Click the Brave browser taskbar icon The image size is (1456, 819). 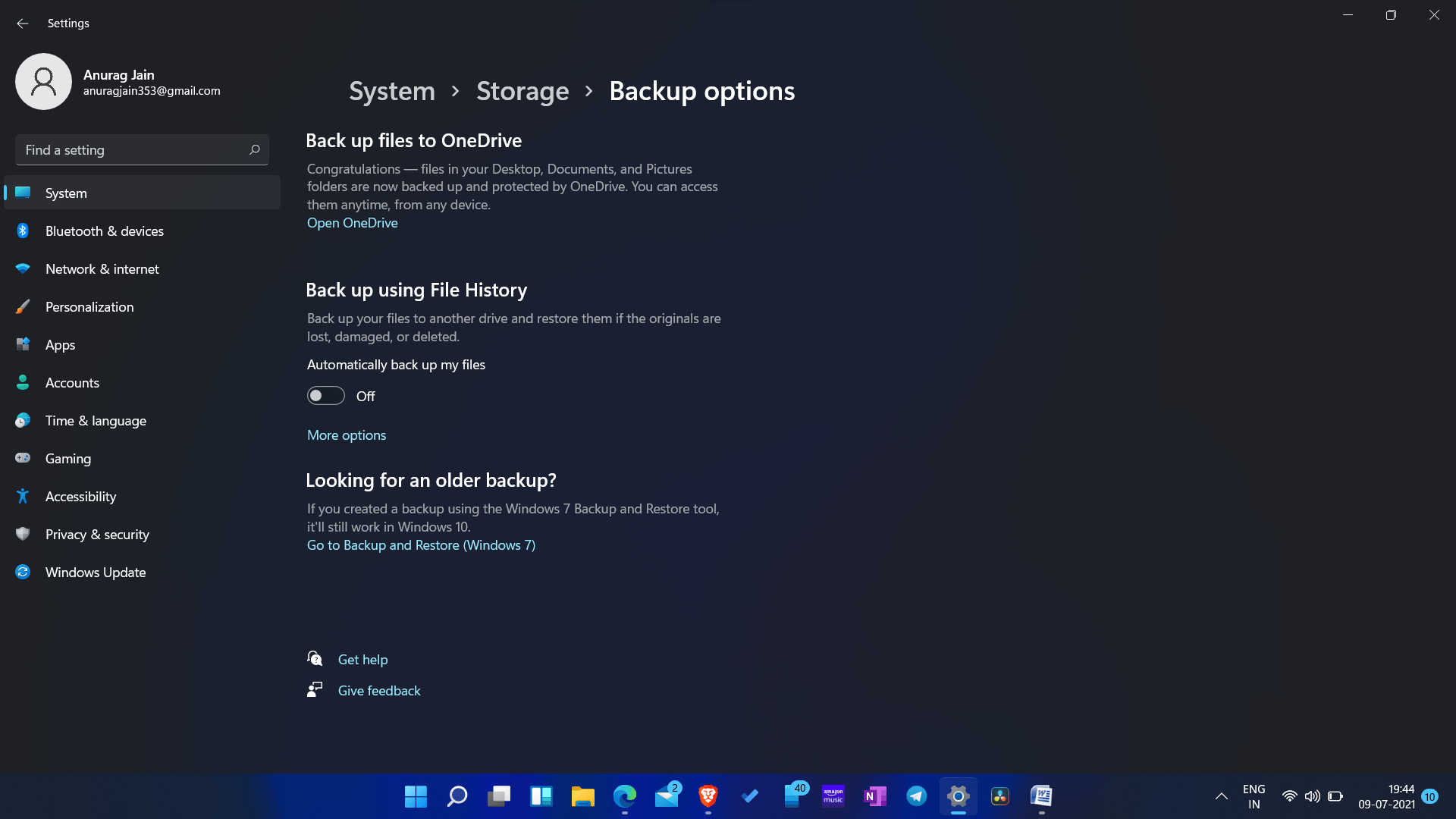tap(708, 796)
